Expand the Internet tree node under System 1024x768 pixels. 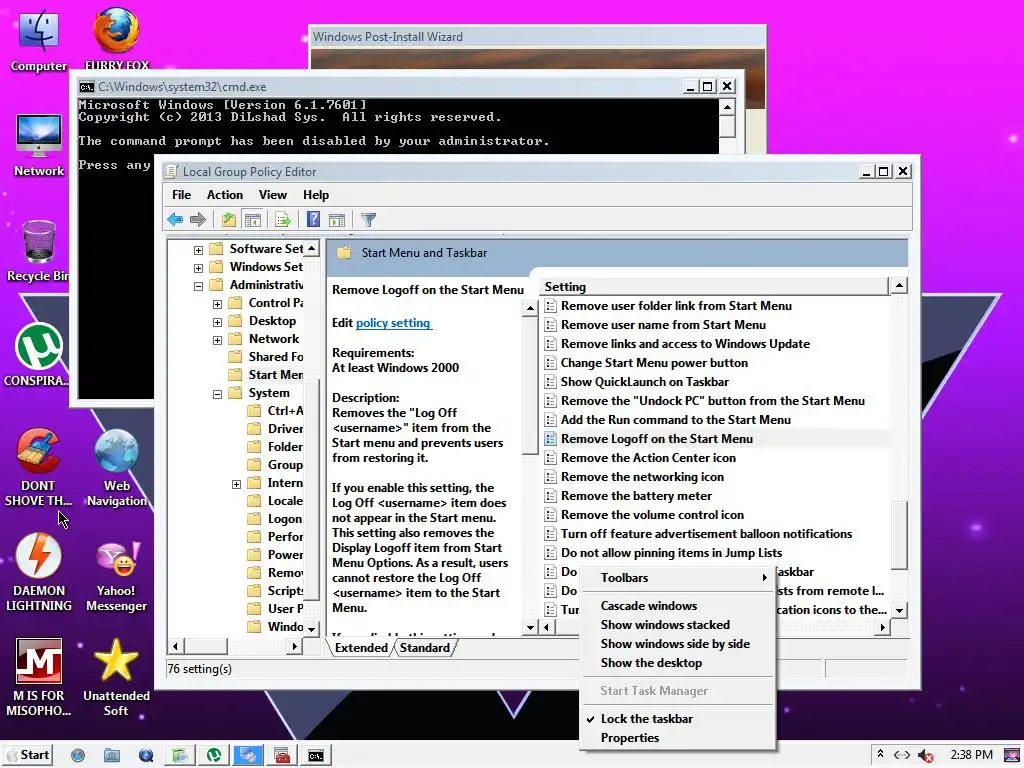coord(236,485)
